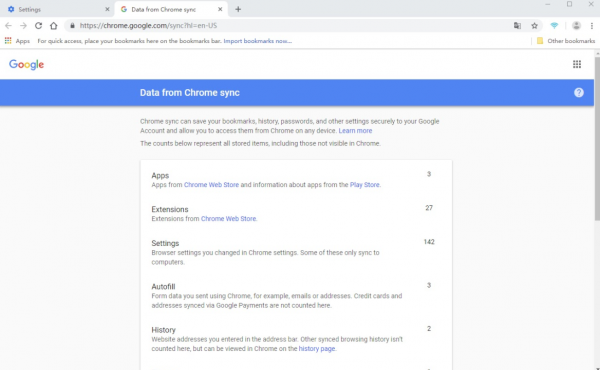Click the Autofill heading
600x370 pixels.
[x=163, y=287]
